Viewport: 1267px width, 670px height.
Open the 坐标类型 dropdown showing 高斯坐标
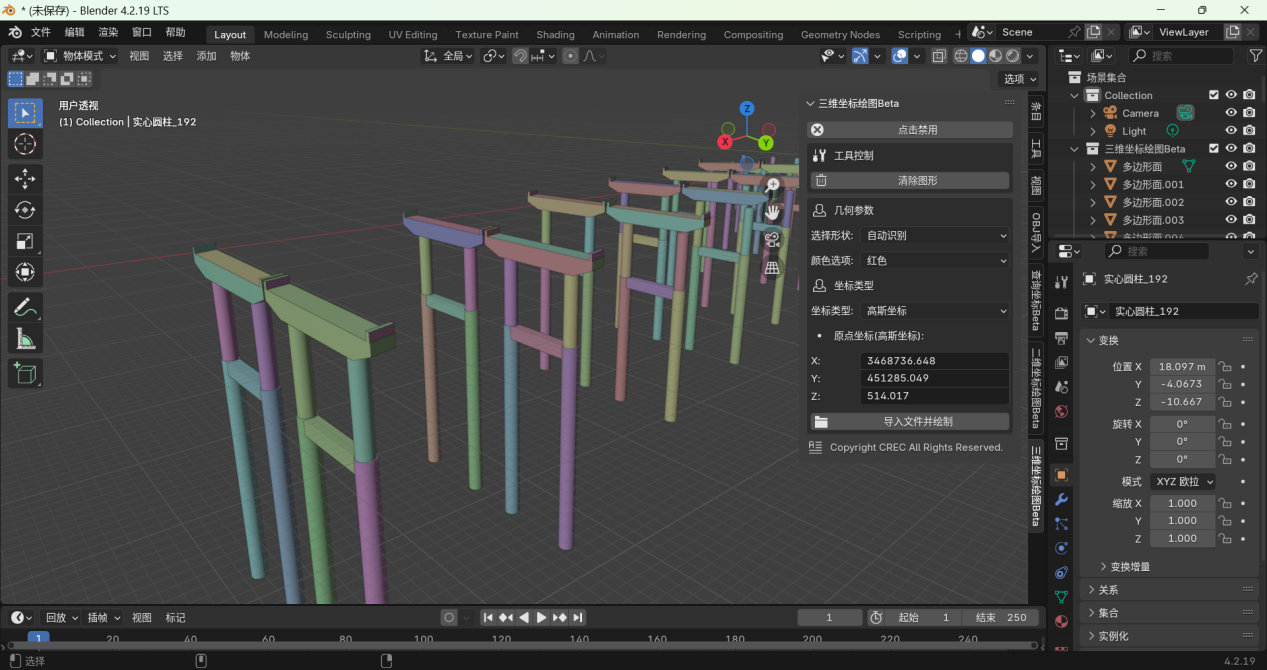(x=935, y=311)
